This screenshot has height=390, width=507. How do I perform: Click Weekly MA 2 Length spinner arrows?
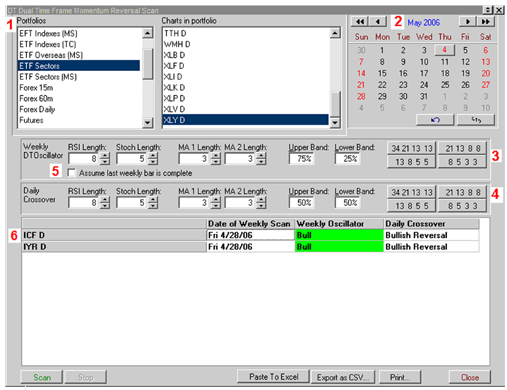[x=261, y=159]
